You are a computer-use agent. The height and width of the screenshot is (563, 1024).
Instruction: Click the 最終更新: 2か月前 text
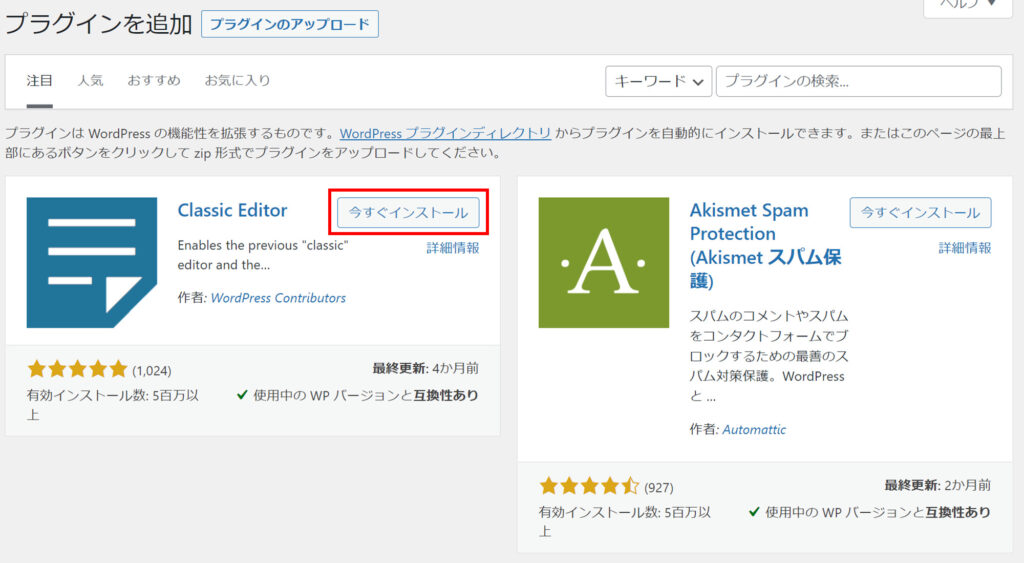pyautogui.click(x=938, y=485)
